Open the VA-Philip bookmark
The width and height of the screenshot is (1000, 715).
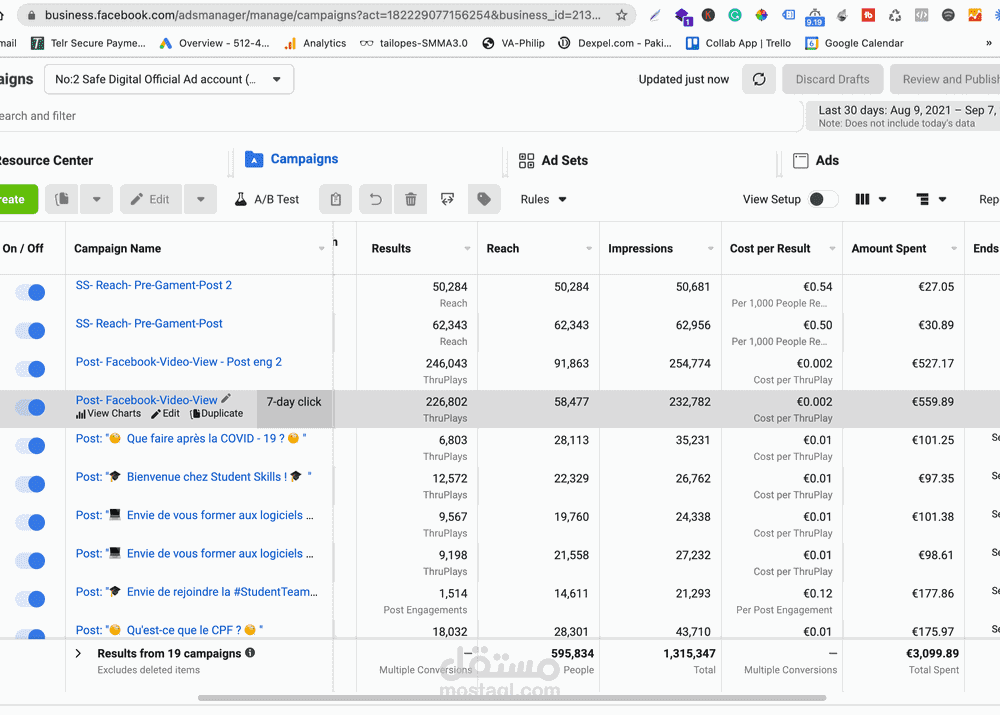click(513, 43)
